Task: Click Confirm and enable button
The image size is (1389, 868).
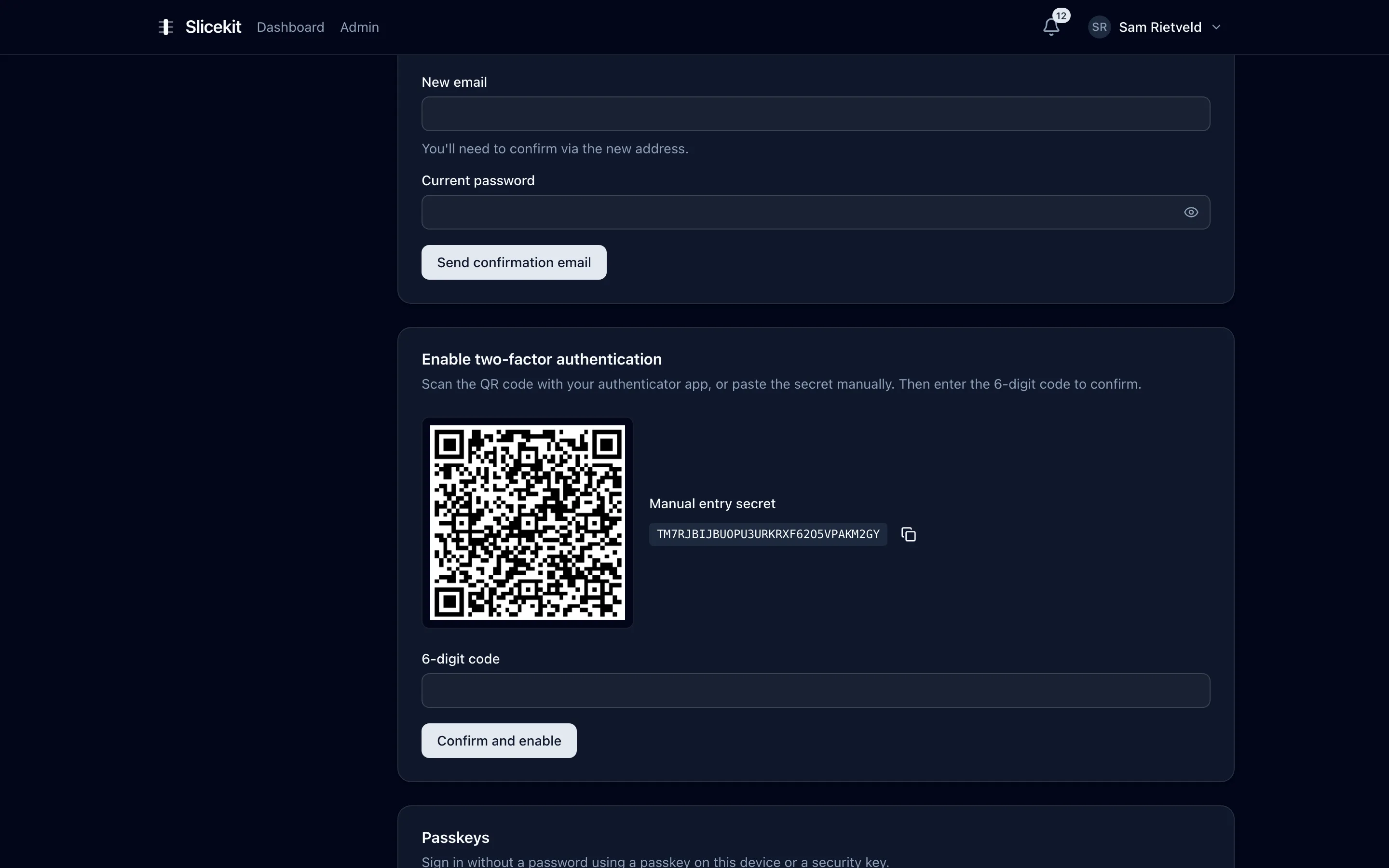Action: click(499, 741)
